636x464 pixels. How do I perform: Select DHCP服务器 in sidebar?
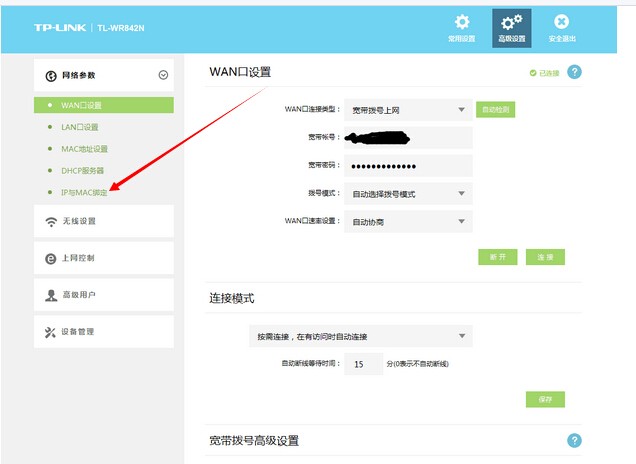click(x=82, y=171)
